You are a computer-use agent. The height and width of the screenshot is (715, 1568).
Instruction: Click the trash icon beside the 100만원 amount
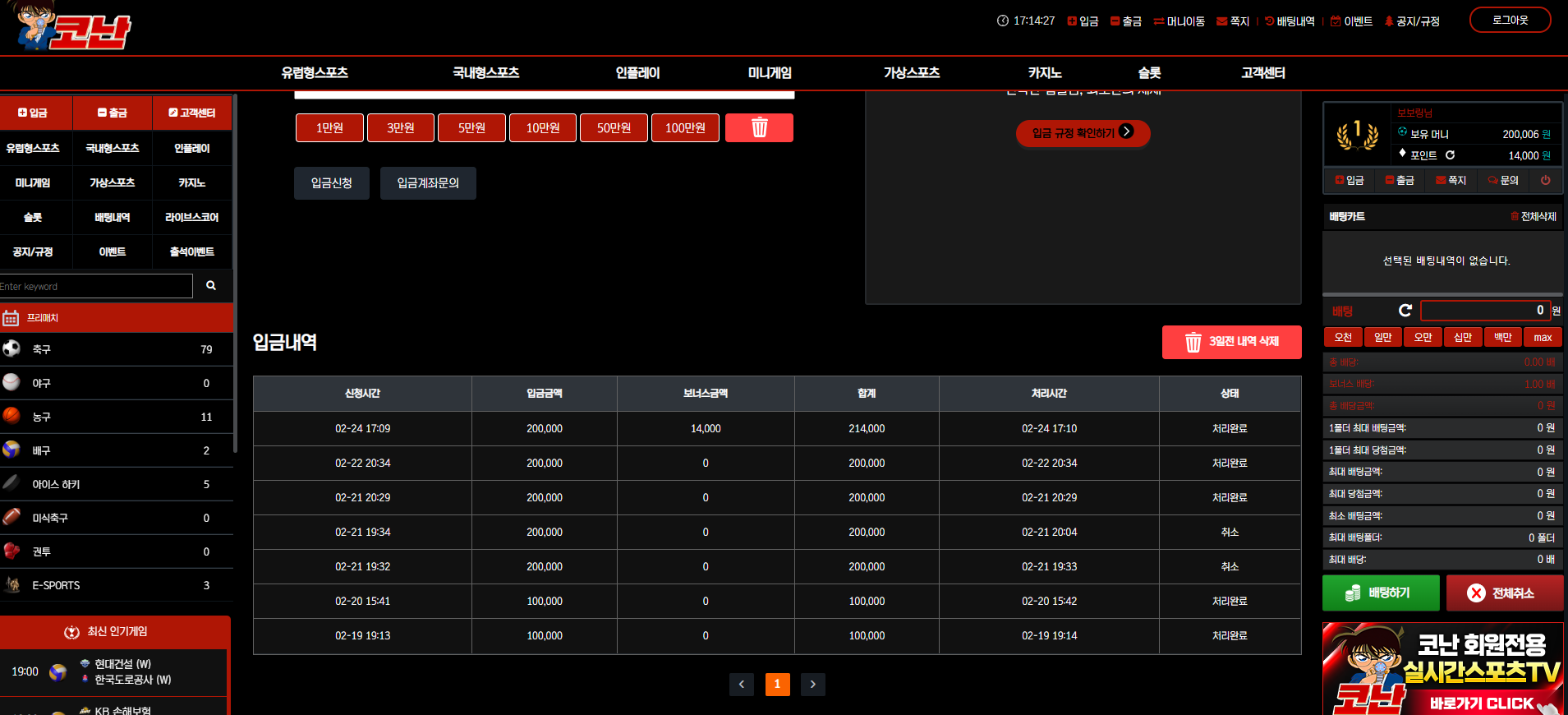click(x=759, y=128)
